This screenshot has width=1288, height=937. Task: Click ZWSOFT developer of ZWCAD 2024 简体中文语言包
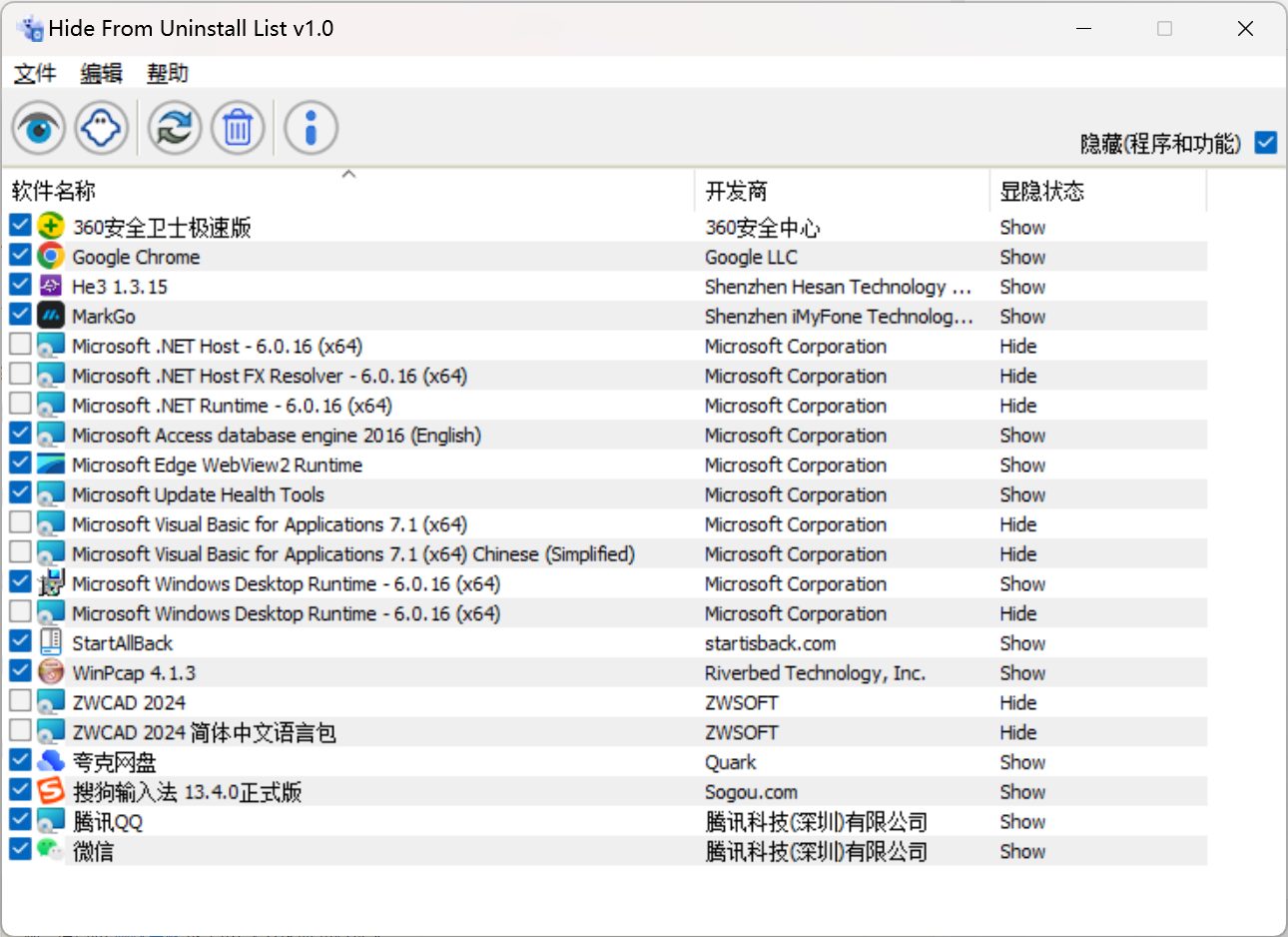coord(741,733)
